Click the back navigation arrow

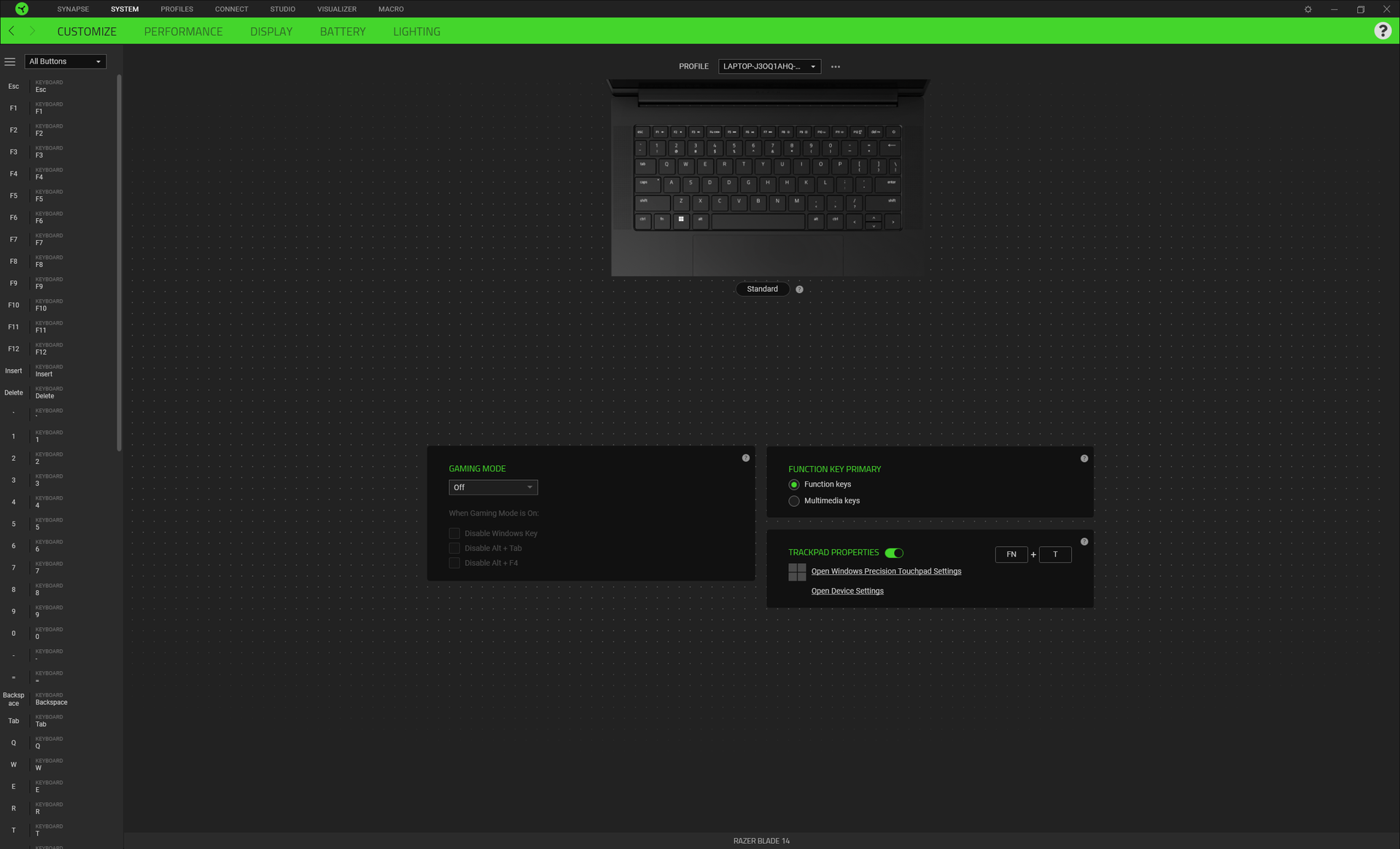tap(12, 31)
